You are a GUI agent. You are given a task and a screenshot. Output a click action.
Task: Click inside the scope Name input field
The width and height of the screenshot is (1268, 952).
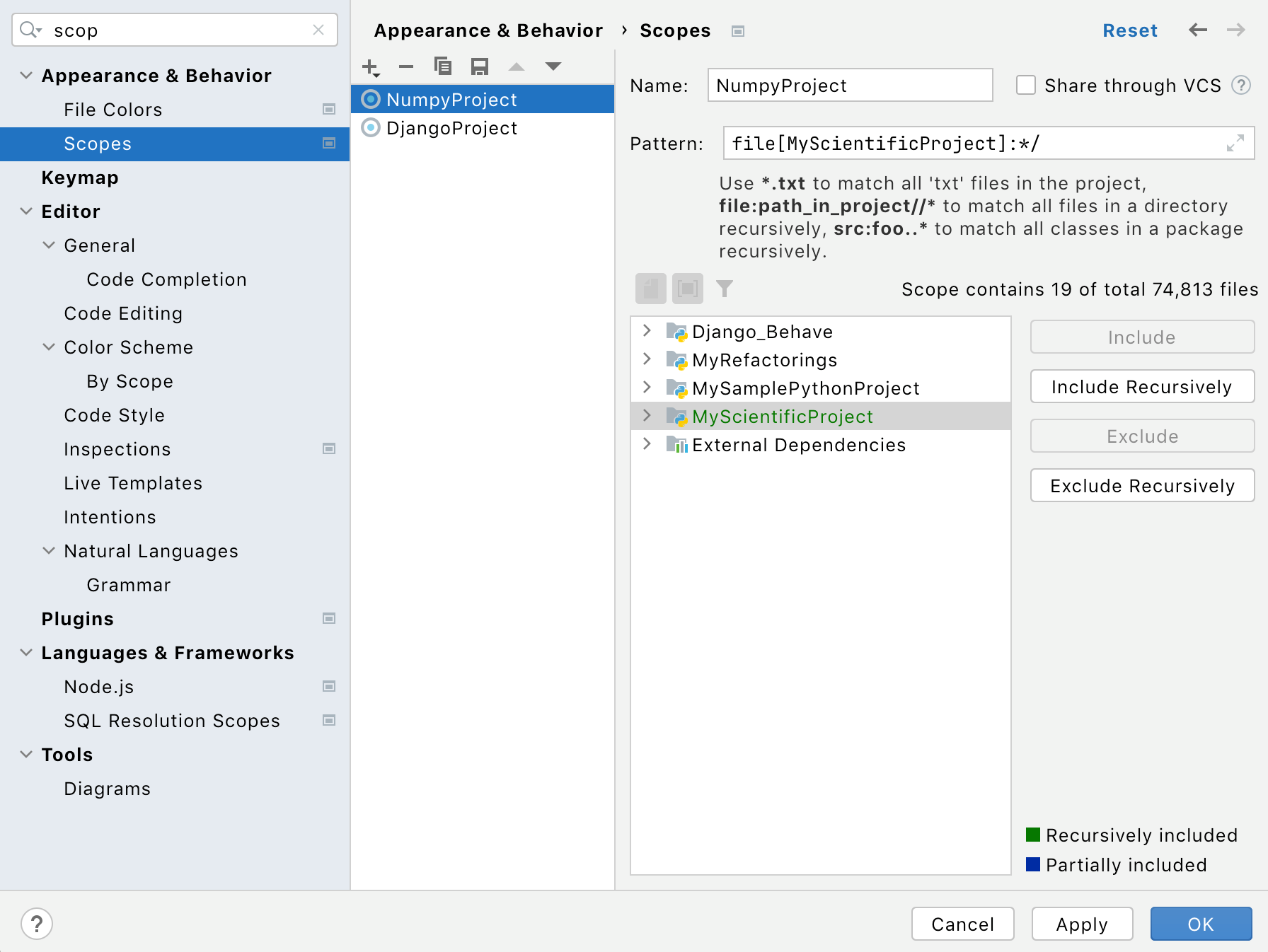point(849,85)
